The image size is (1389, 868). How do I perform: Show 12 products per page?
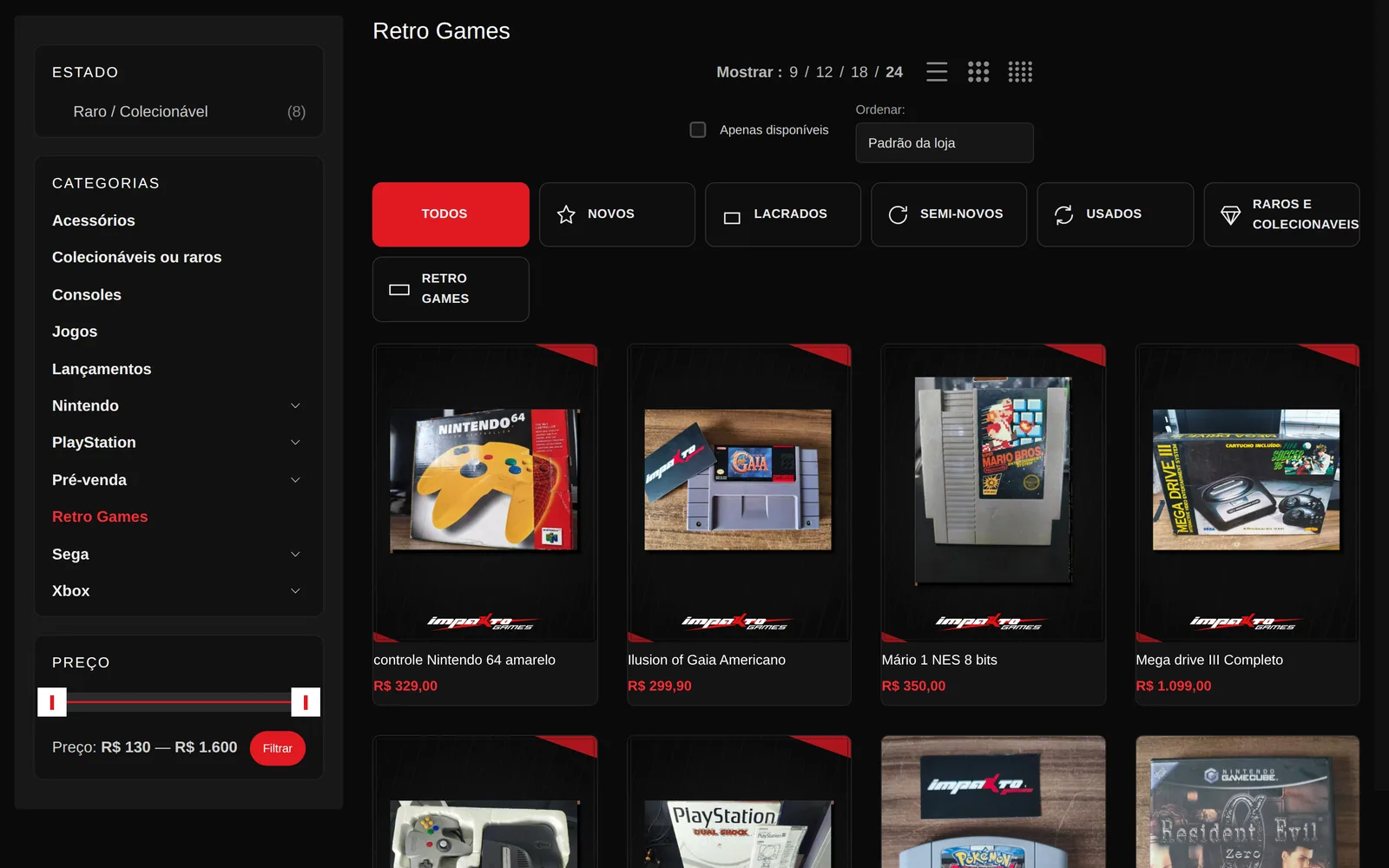pos(825,72)
